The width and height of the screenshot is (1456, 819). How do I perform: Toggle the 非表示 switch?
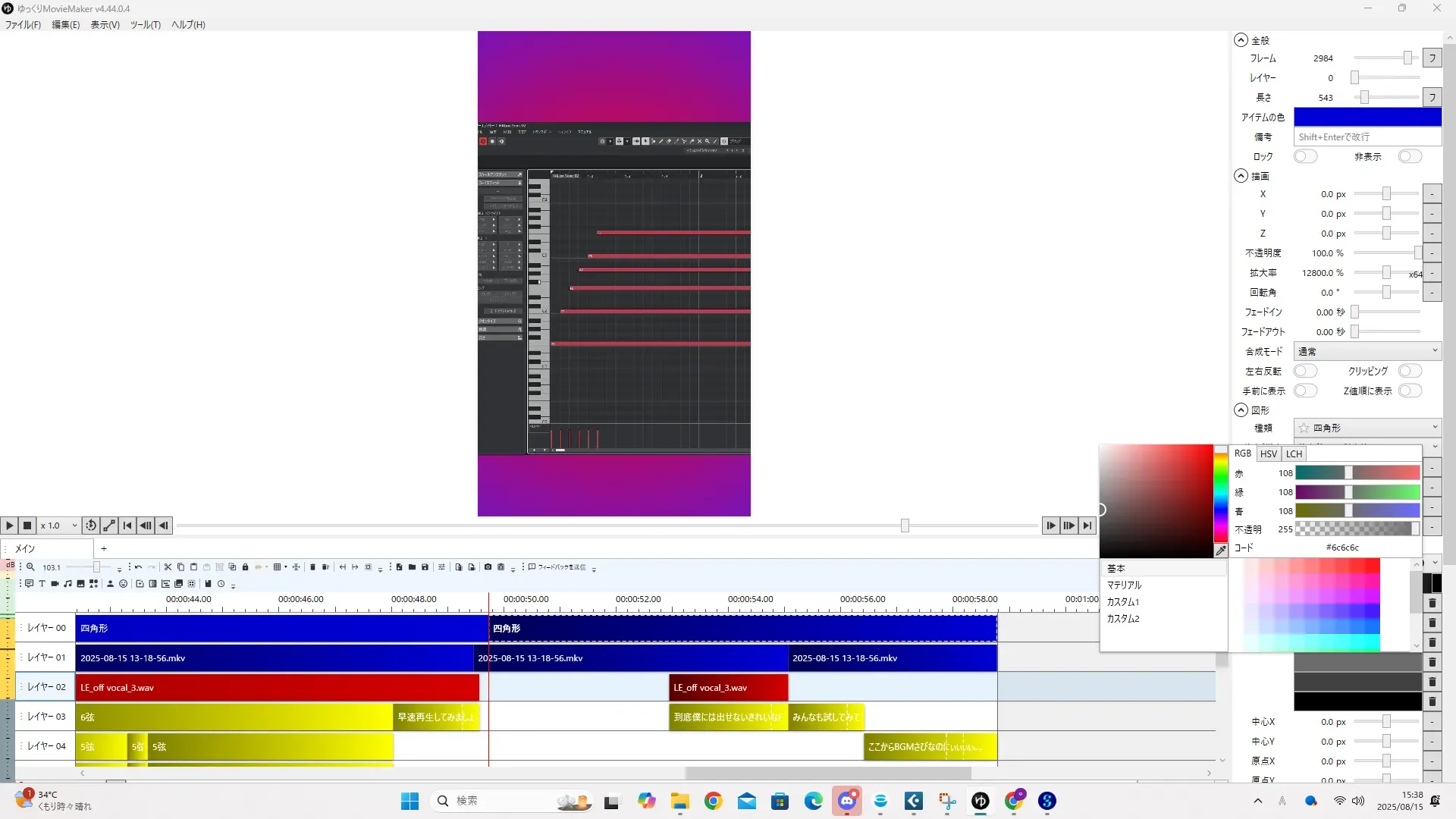pyautogui.click(x=1409, y=156)
